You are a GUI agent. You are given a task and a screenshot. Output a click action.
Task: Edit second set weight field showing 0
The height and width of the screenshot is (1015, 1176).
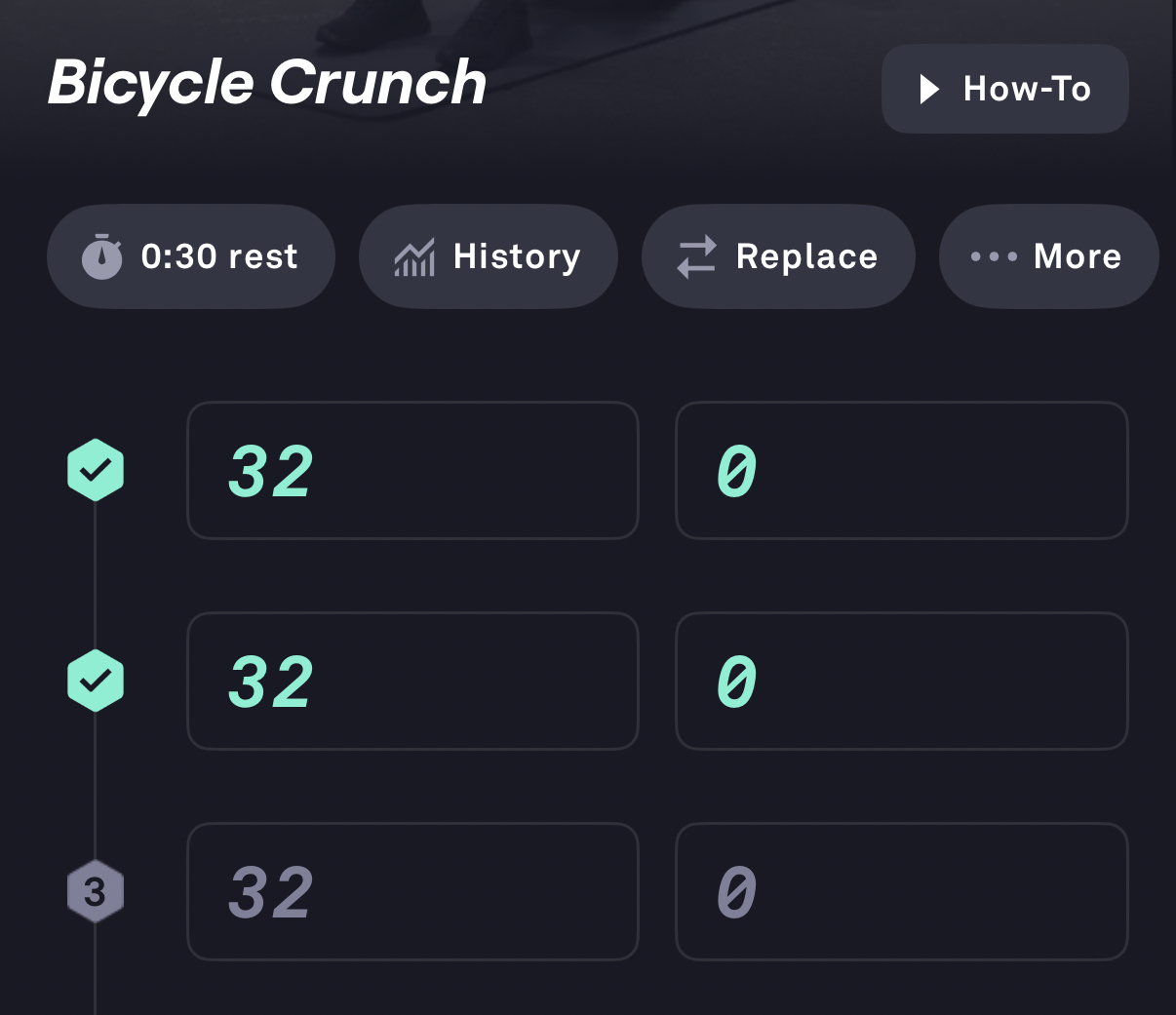click(x=901, y=681)
